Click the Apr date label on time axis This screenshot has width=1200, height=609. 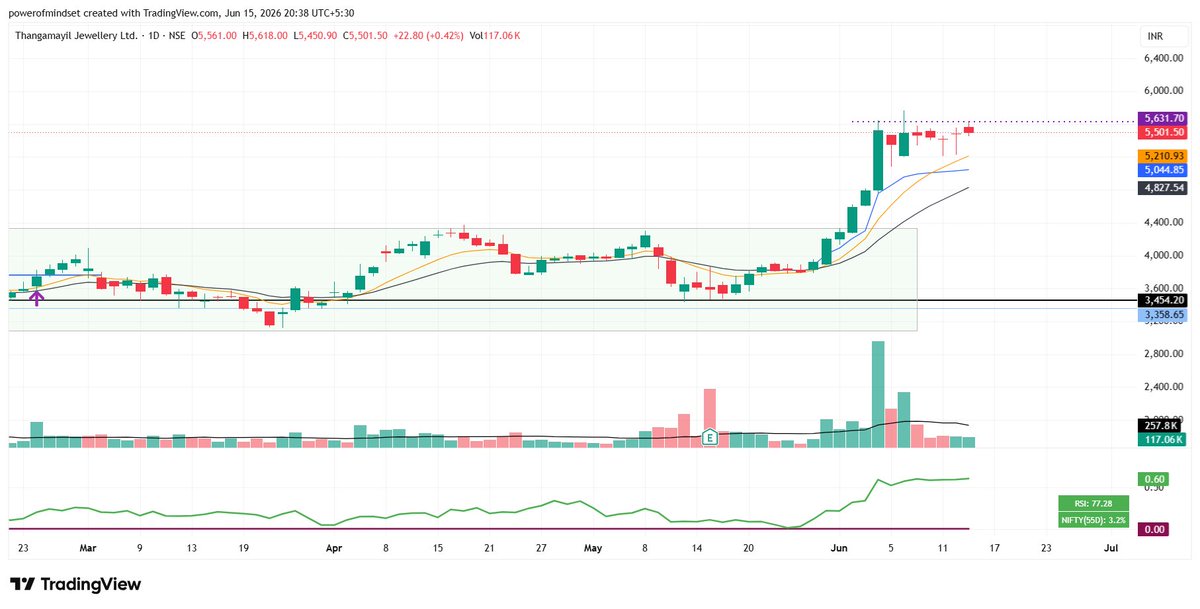tap(334, 548)
